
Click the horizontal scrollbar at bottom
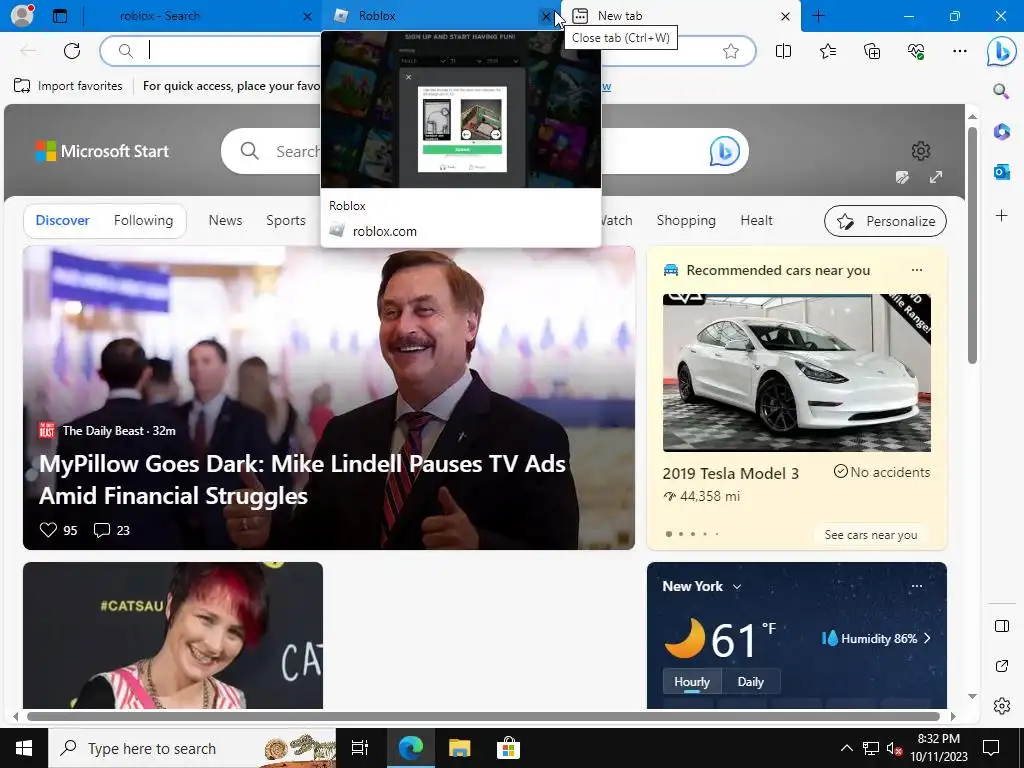(483, 716)
